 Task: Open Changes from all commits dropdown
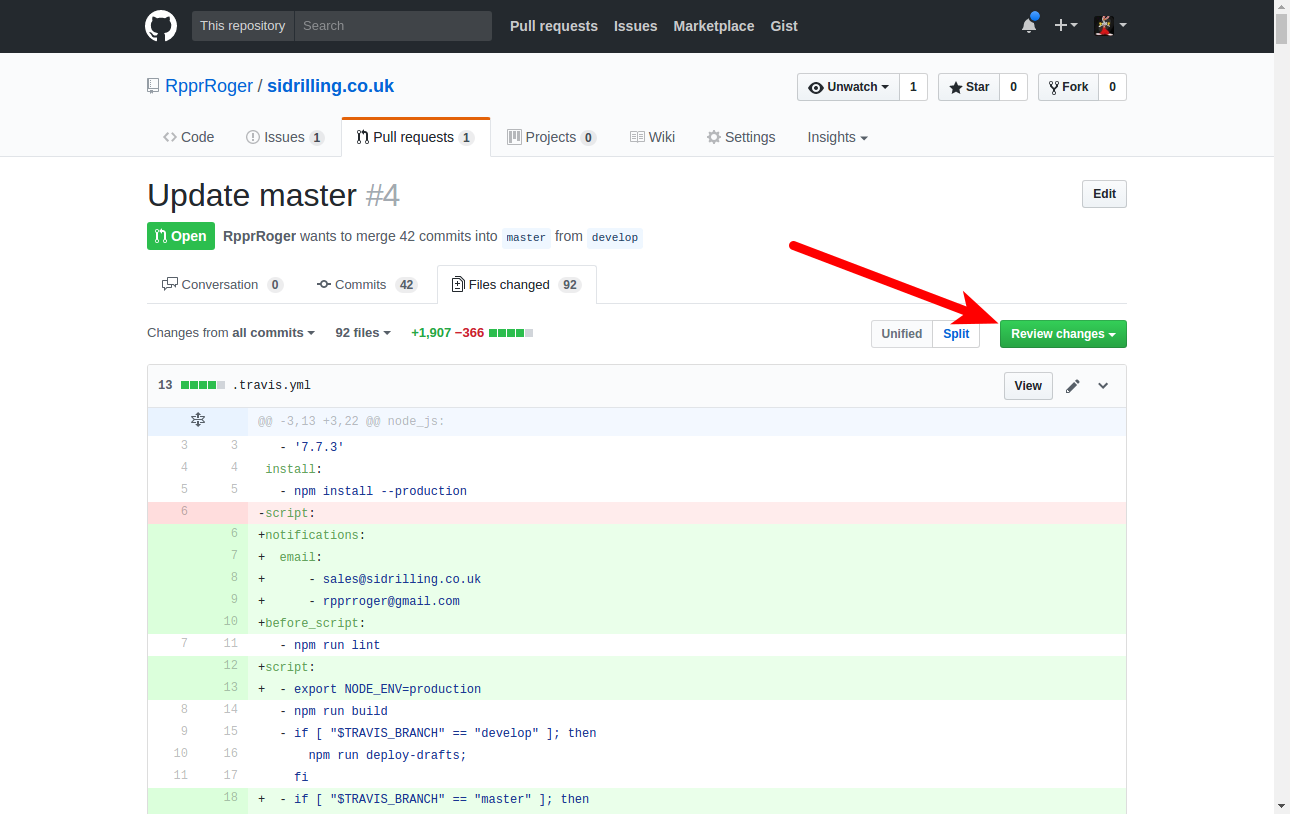point(231,333)
